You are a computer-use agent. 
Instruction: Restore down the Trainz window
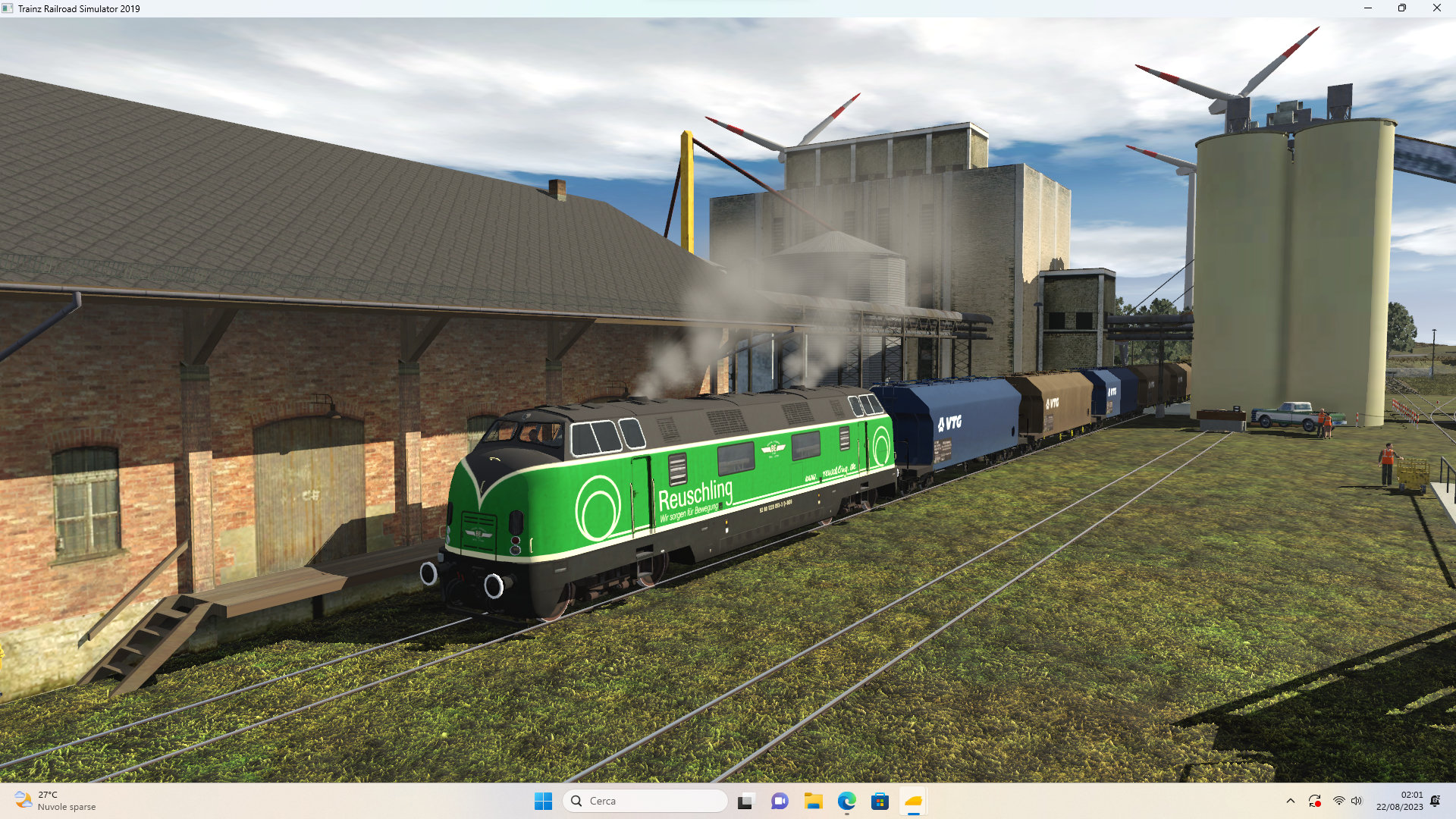[1402, 8]
